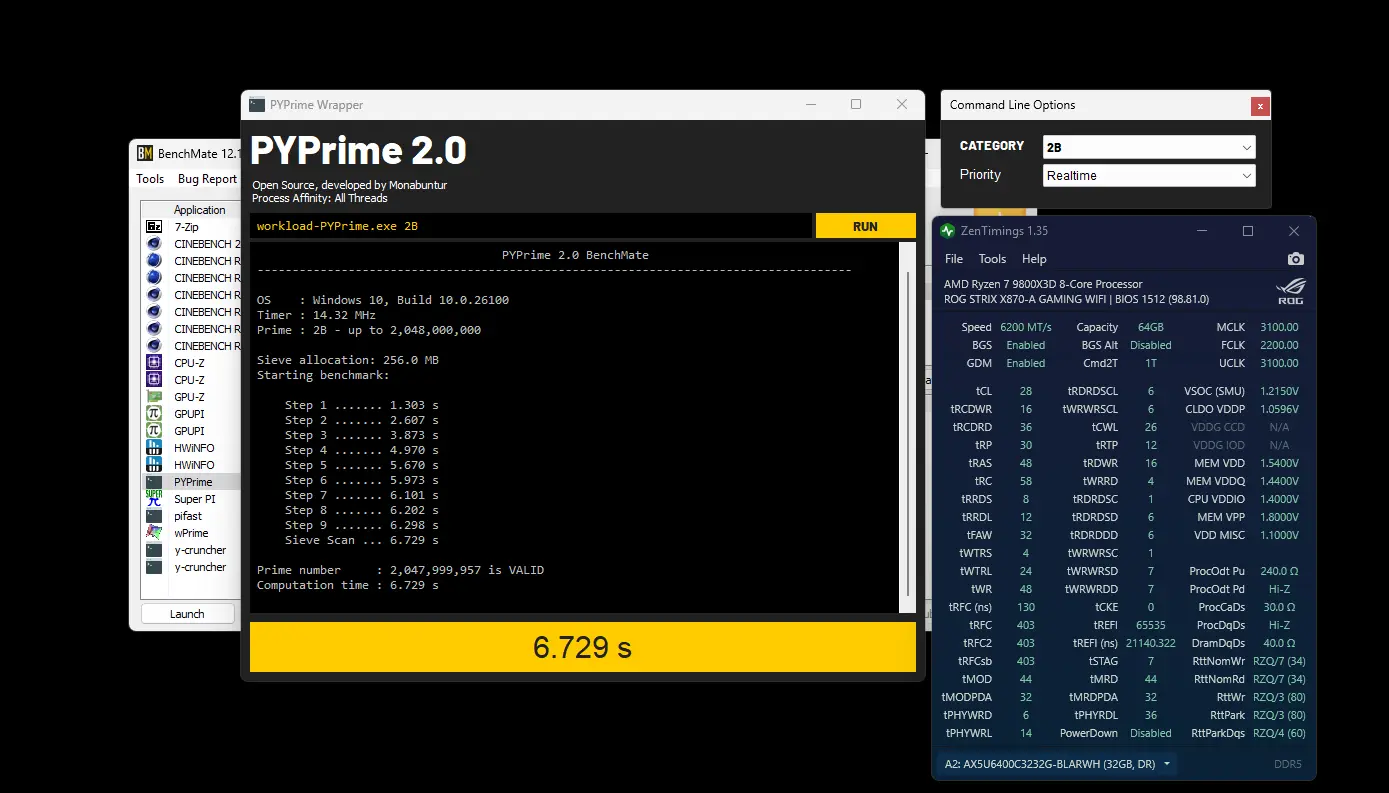Click the ROG STRIX X870-A GAMING WIFI motherboard line
Screen dimensions: 1389x793
tap(1077, 299)
